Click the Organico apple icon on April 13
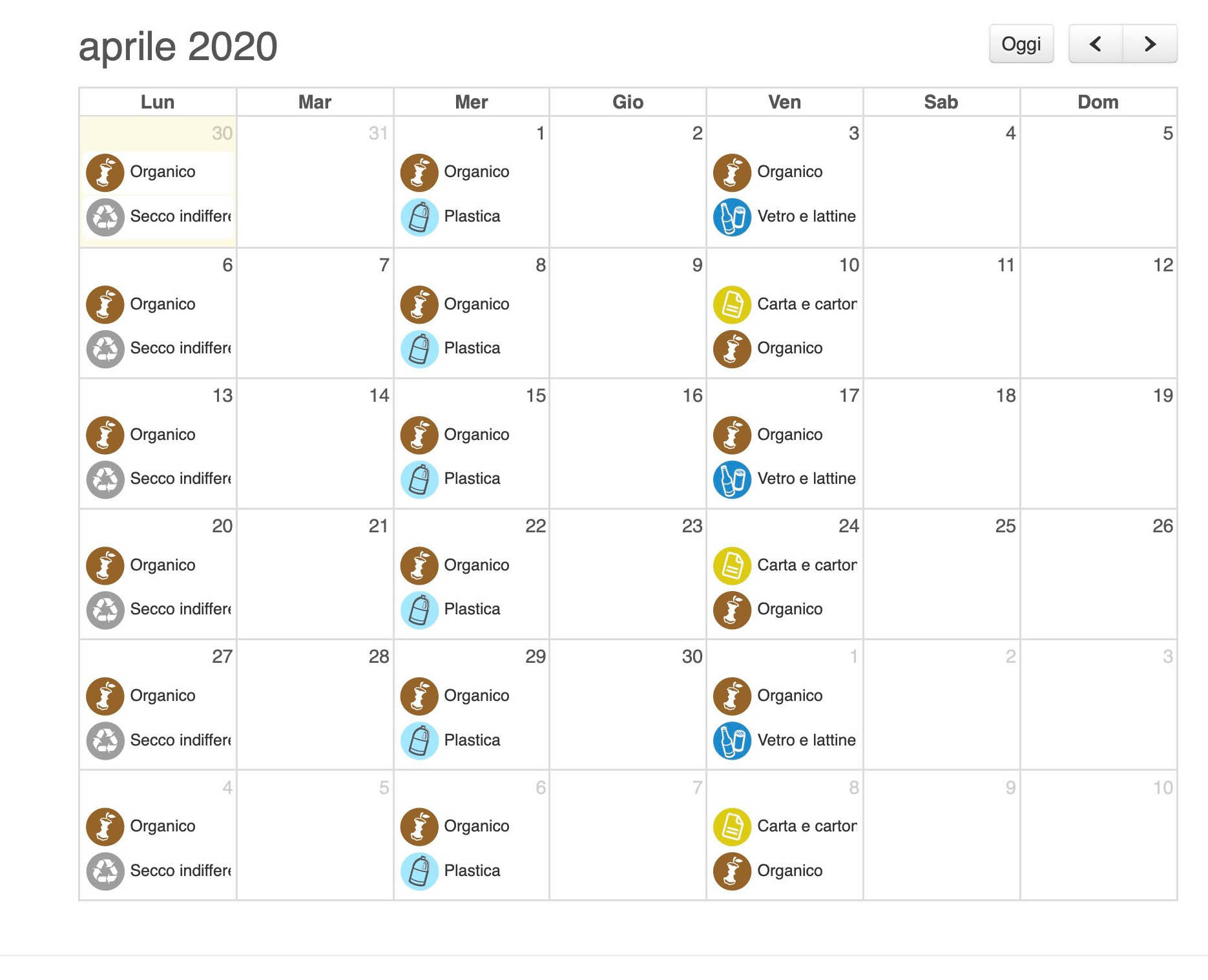 pyautogui.click(x=105, y=435)
